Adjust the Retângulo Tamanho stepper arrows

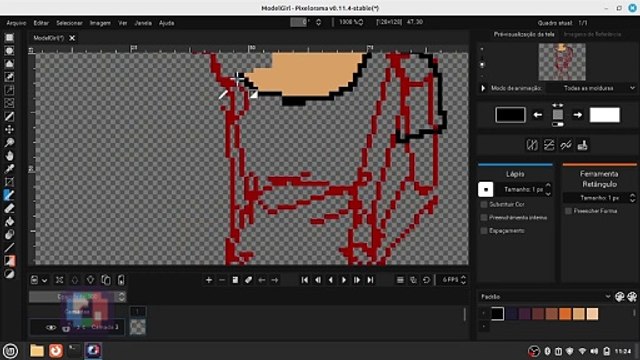point(632,198)
